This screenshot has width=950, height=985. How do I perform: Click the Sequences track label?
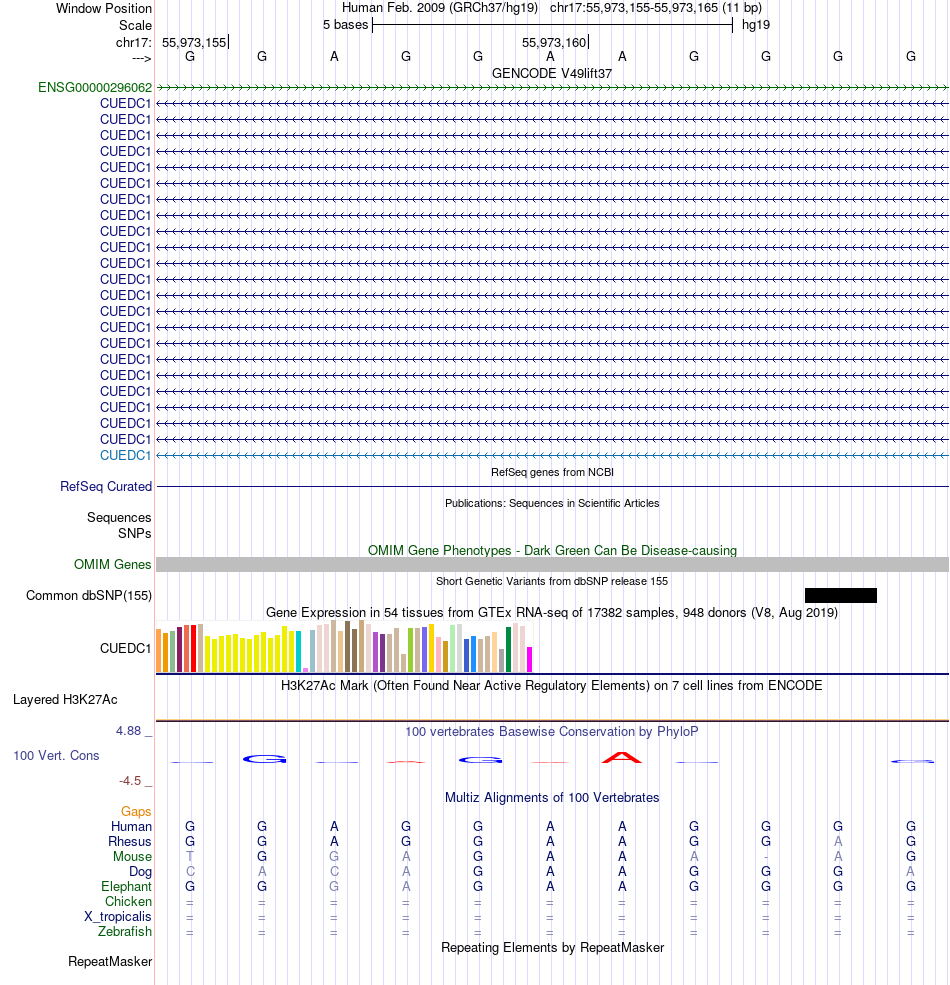click(119, 518)
